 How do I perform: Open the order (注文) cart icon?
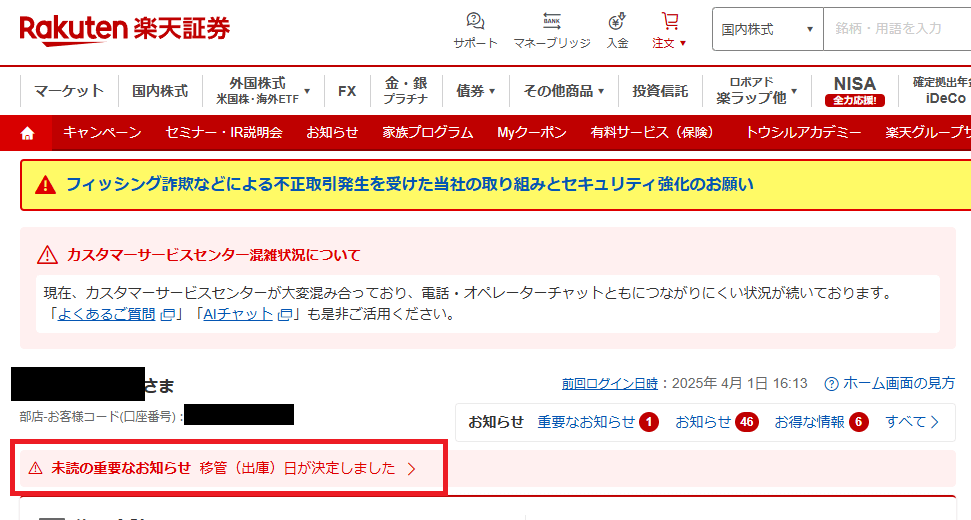[669, 22]
